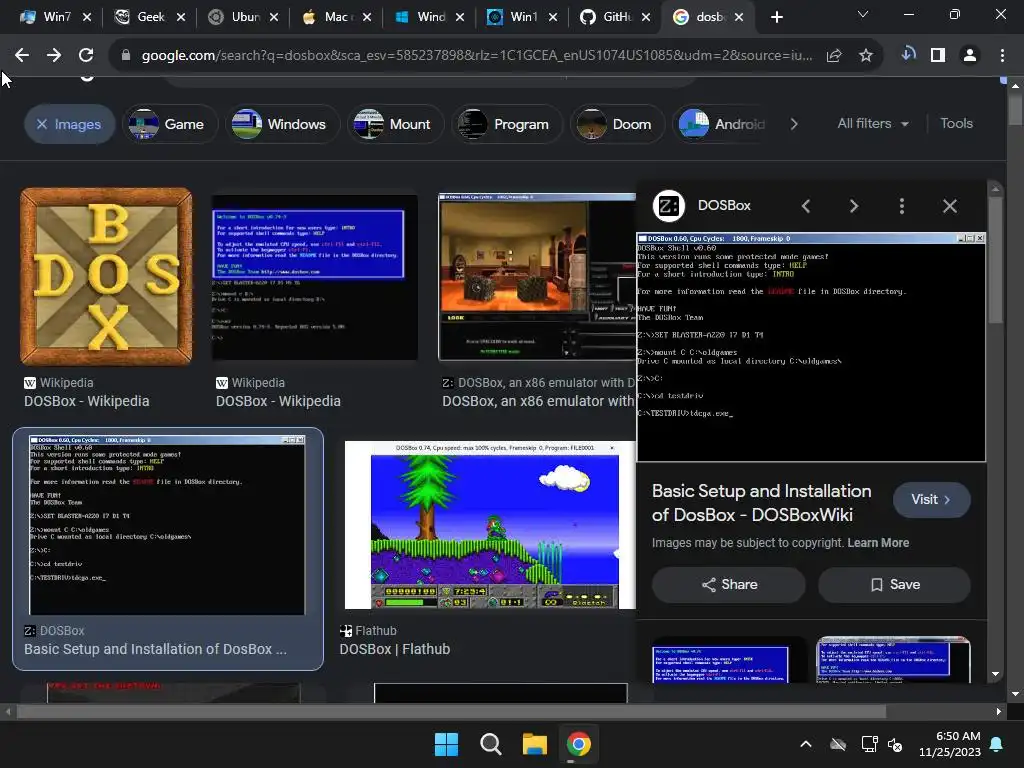Save the previewed image
Image resolution: width=1024 pixels, height=768 pixels.
(x=894, y=584)
